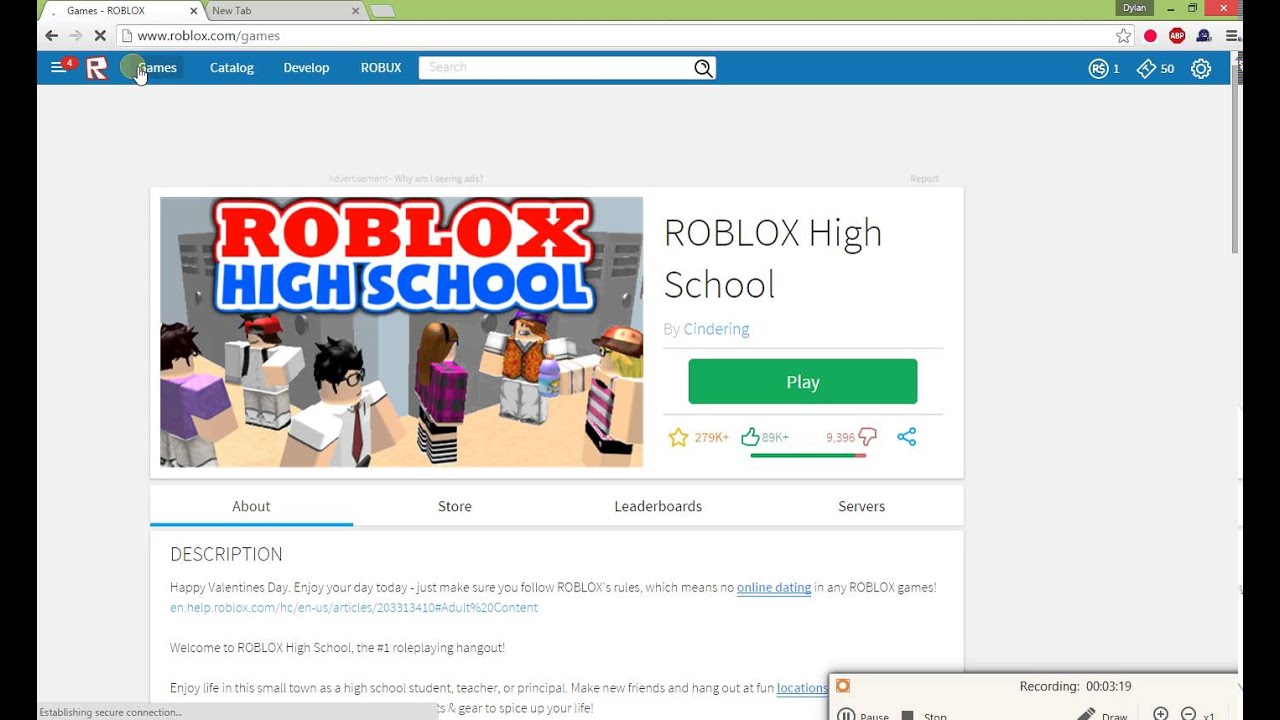Close the Games - ROBLOX tab
Viewport: 1280px width, 720px height.
pos(194,11)
